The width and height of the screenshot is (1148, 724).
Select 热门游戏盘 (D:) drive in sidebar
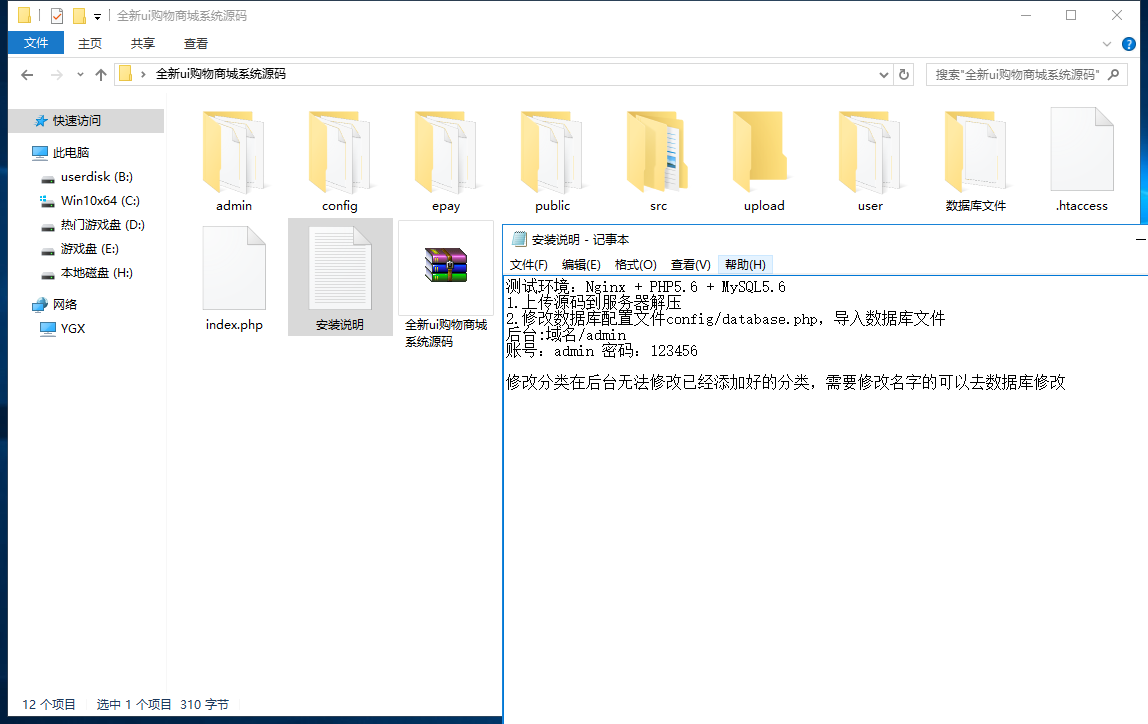[102, 224]
